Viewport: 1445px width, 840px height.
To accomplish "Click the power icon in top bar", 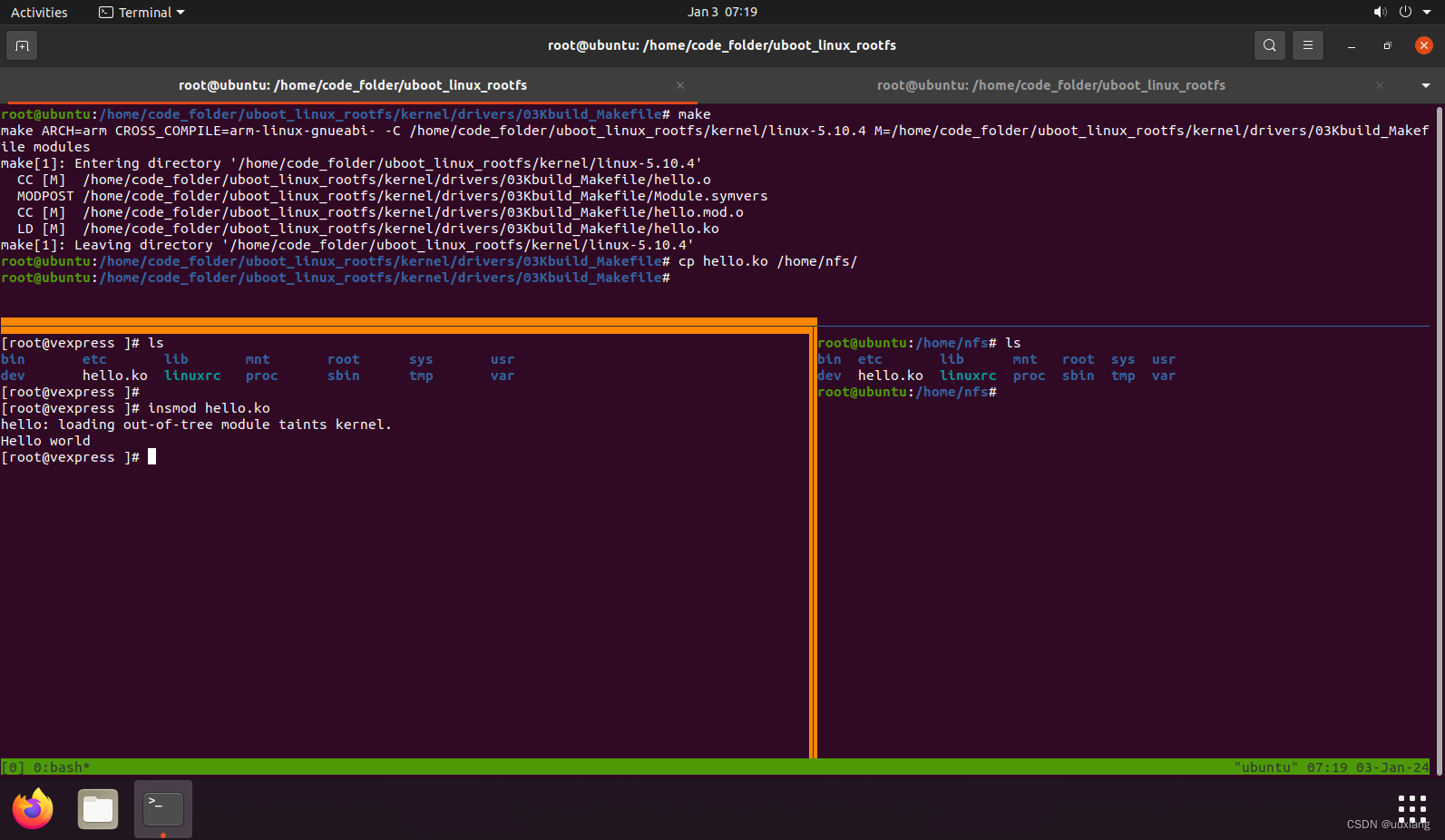I will point(1405,12).
